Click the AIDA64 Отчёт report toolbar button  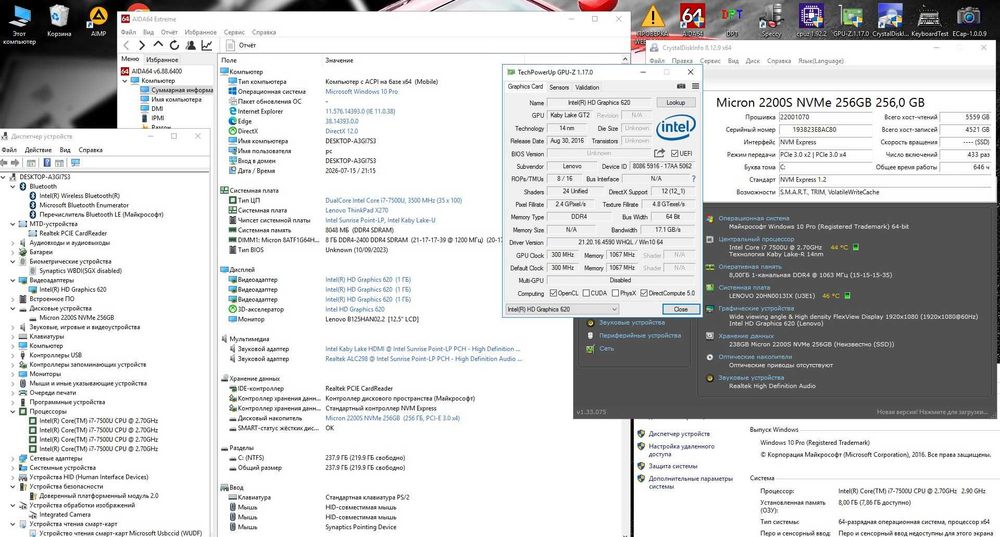241,45
